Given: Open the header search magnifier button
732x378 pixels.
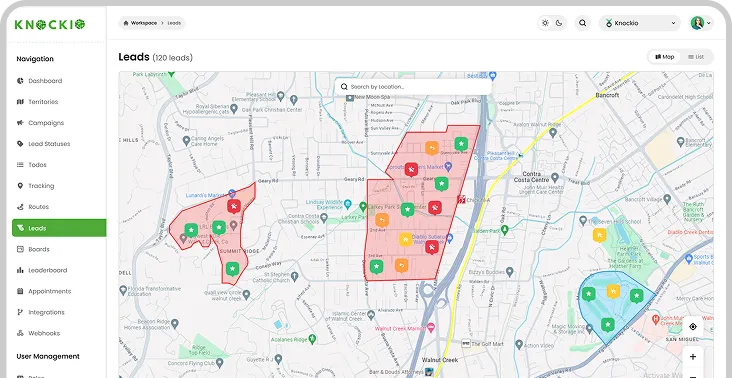Looking at the screenshot, I should 583,23.
